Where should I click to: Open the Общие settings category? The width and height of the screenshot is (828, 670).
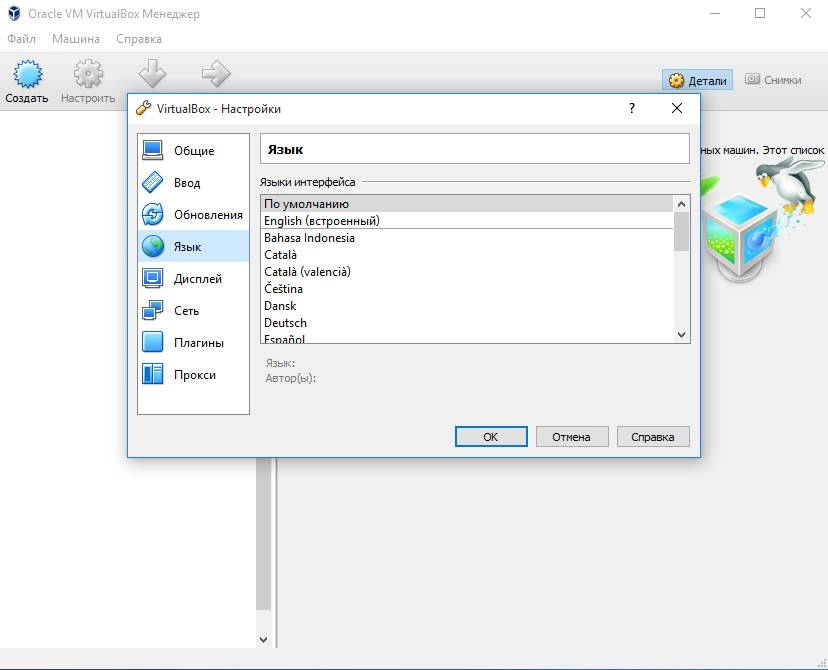(193, 150)
